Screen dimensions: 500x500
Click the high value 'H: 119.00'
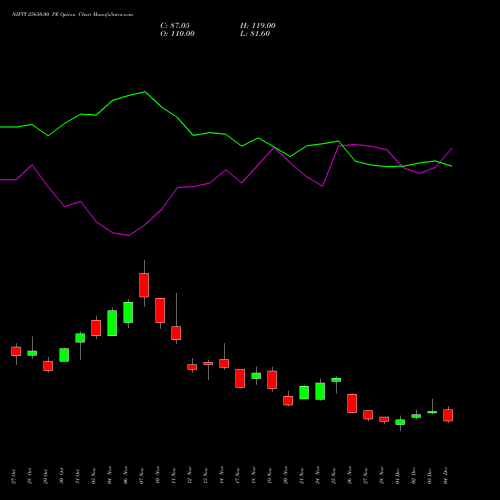(x=258, y=26)
